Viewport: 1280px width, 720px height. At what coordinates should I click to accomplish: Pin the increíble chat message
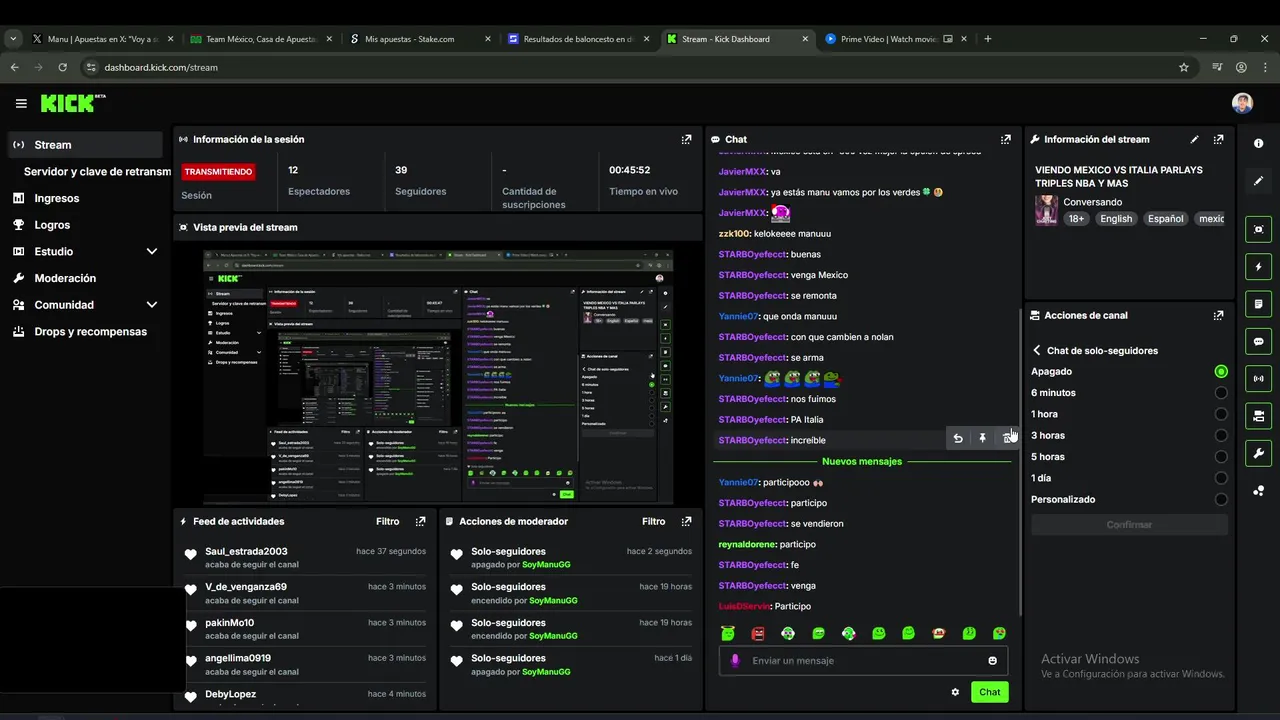coord(982,439)
